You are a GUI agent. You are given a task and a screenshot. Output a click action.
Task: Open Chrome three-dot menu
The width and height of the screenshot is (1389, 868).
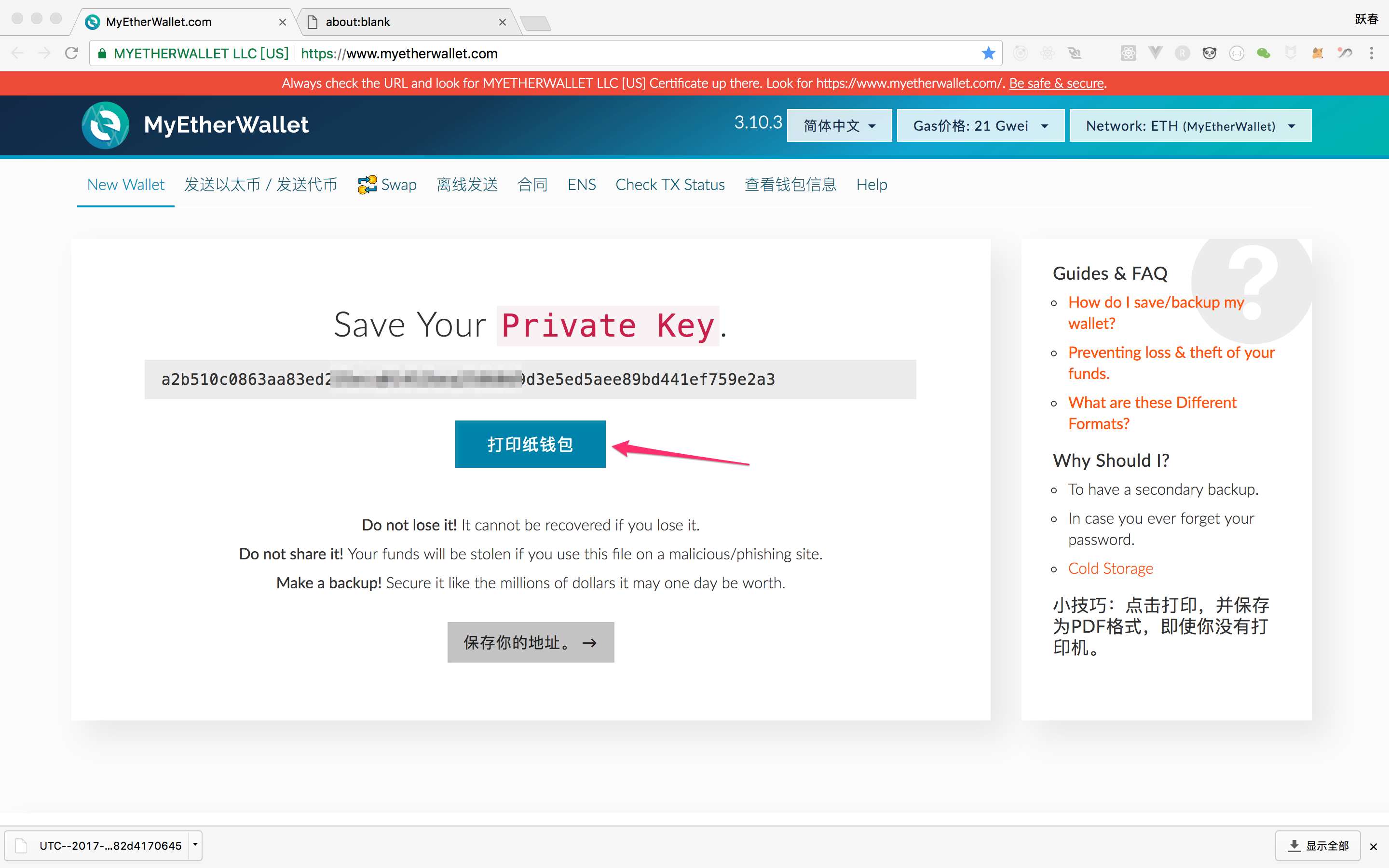(1371, 54)
